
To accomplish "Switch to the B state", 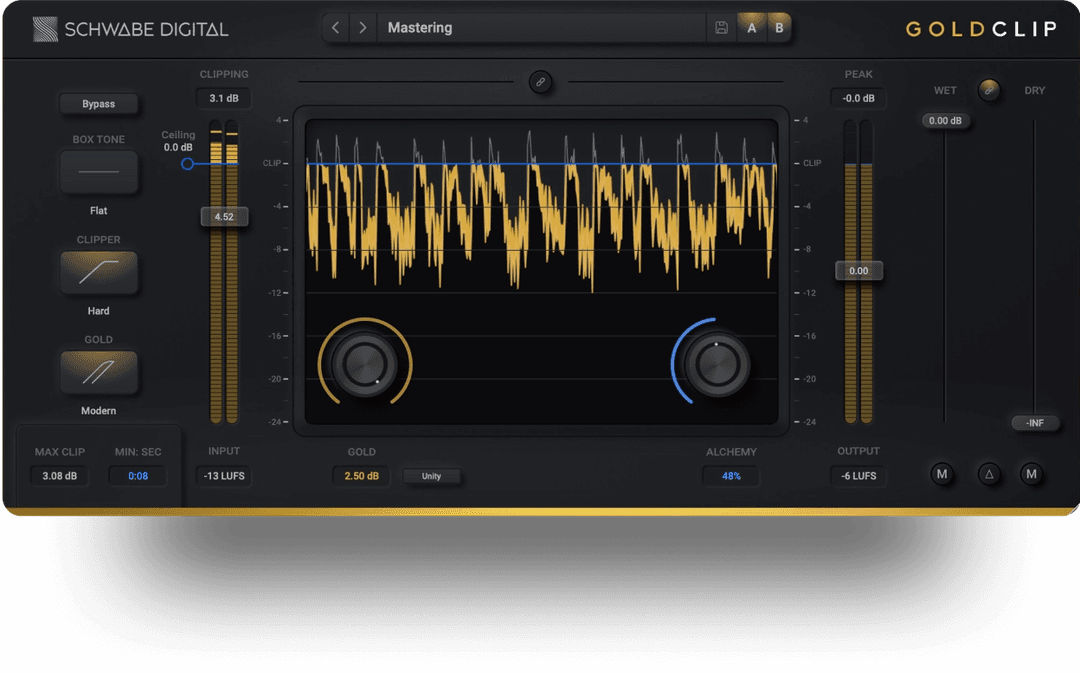I will [779, 28].
